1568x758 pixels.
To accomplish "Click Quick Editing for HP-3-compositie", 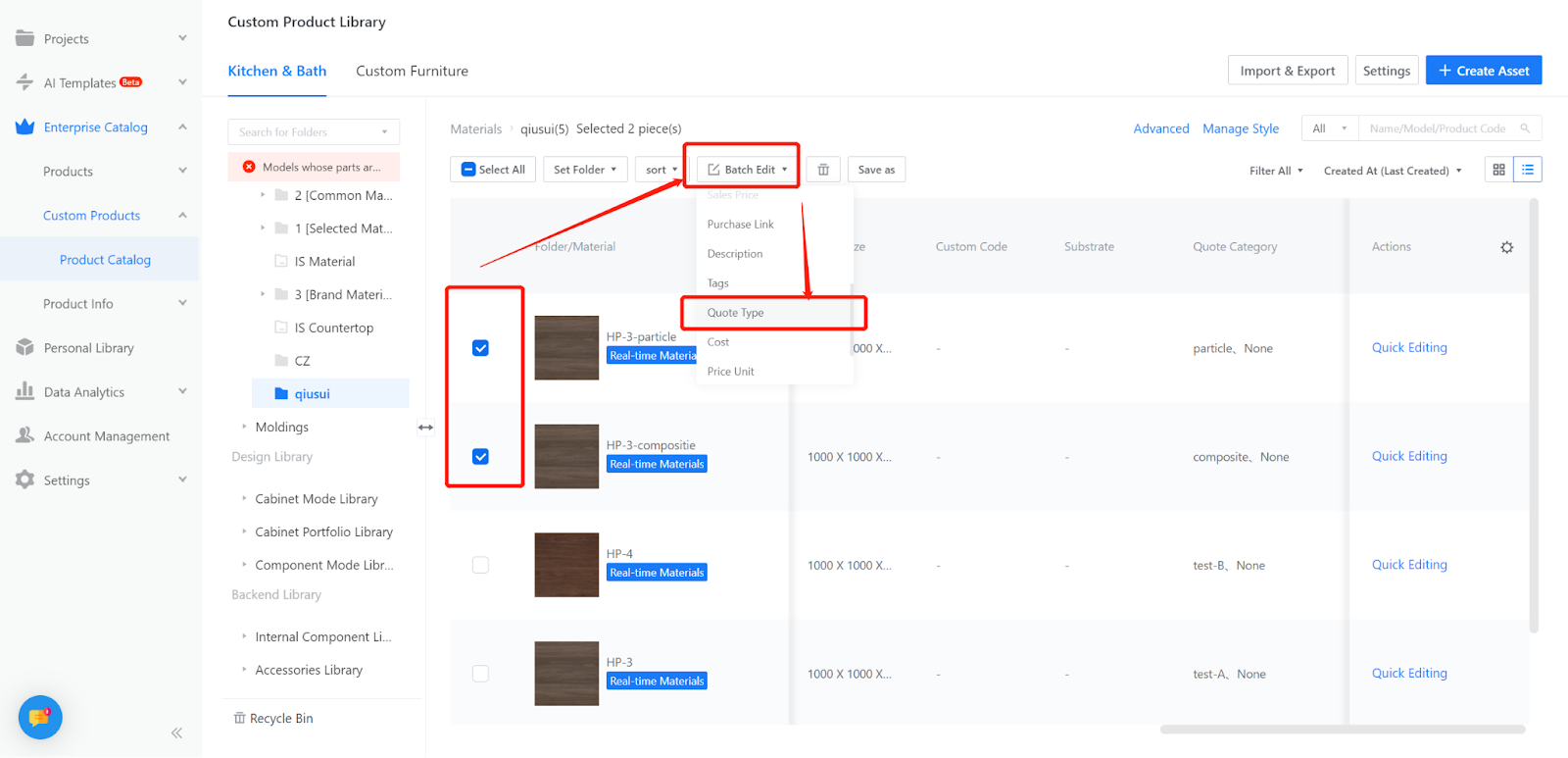I will coord(1408,456).
